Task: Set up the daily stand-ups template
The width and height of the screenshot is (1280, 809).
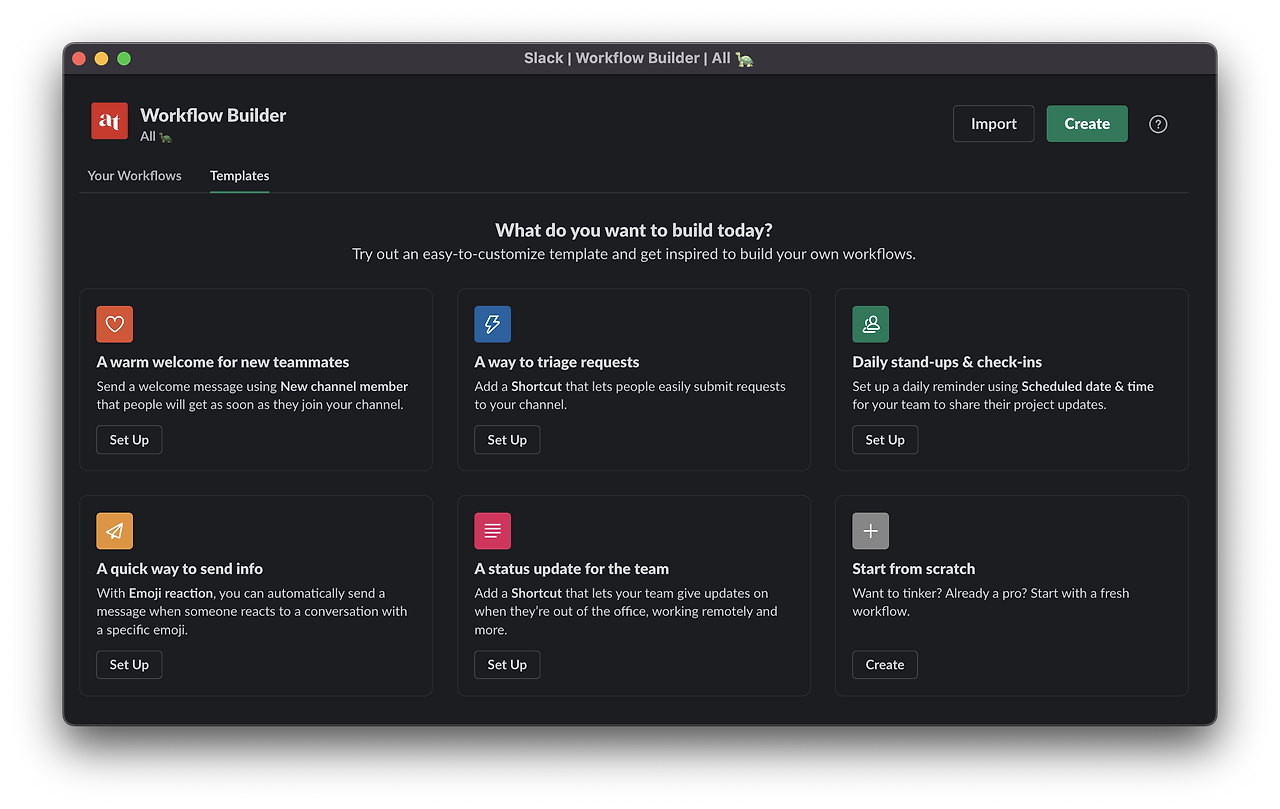Action: [x=885, y=440]
